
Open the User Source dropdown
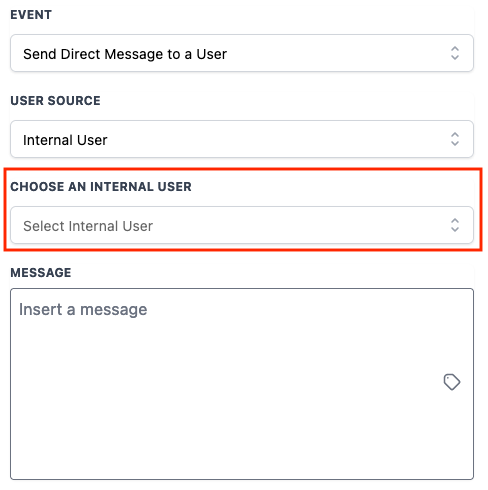[242, 139]
